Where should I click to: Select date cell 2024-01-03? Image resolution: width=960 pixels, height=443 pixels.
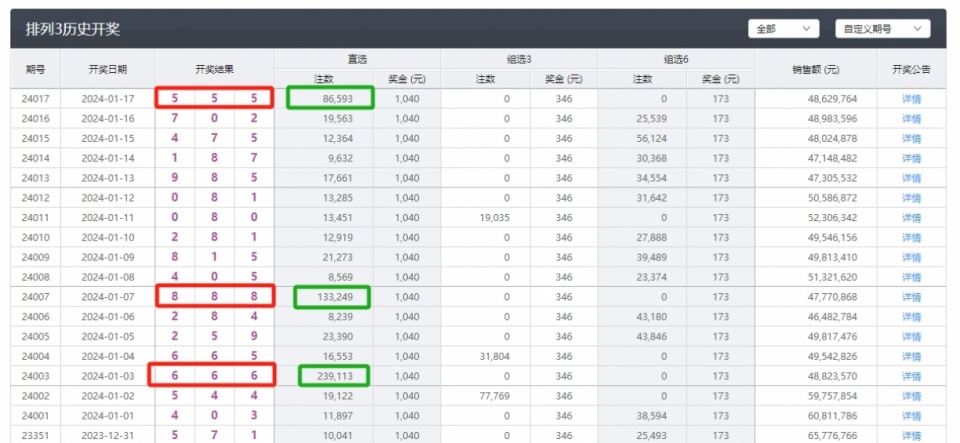pyautogui.click(x=108, y=376)
